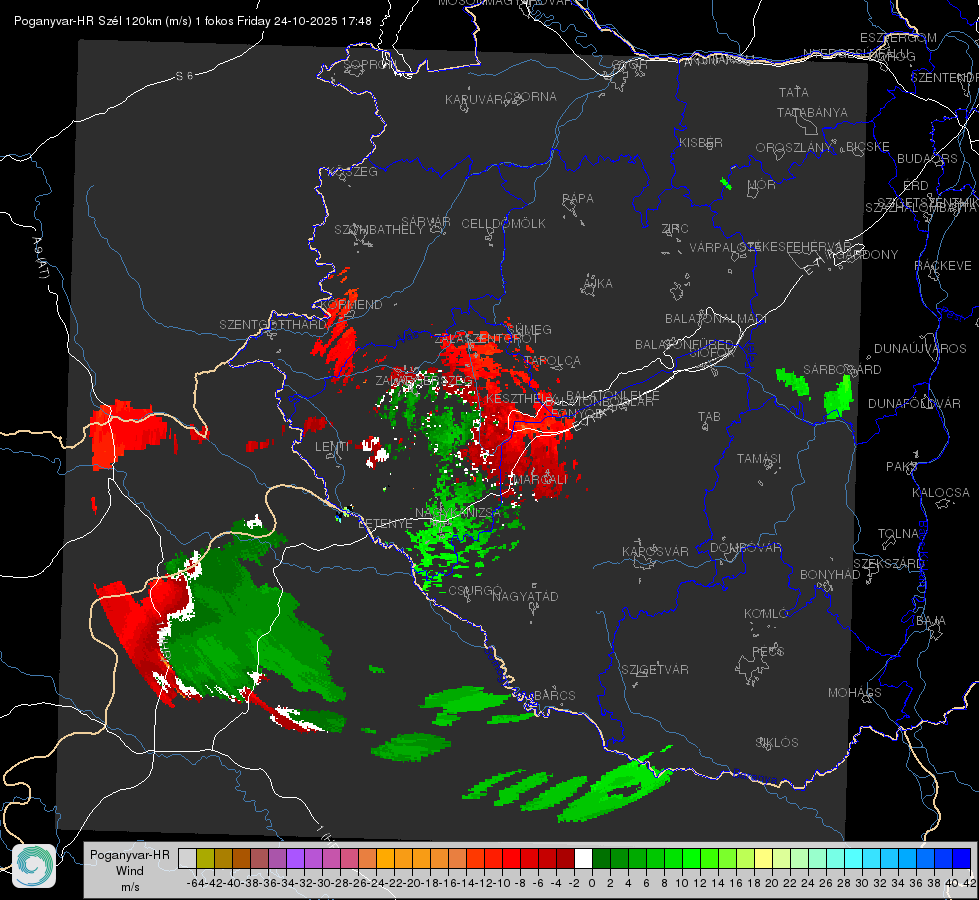Click the dark blue last legend swatch
The width and height of the screenshot is (979, 900).
962,858
